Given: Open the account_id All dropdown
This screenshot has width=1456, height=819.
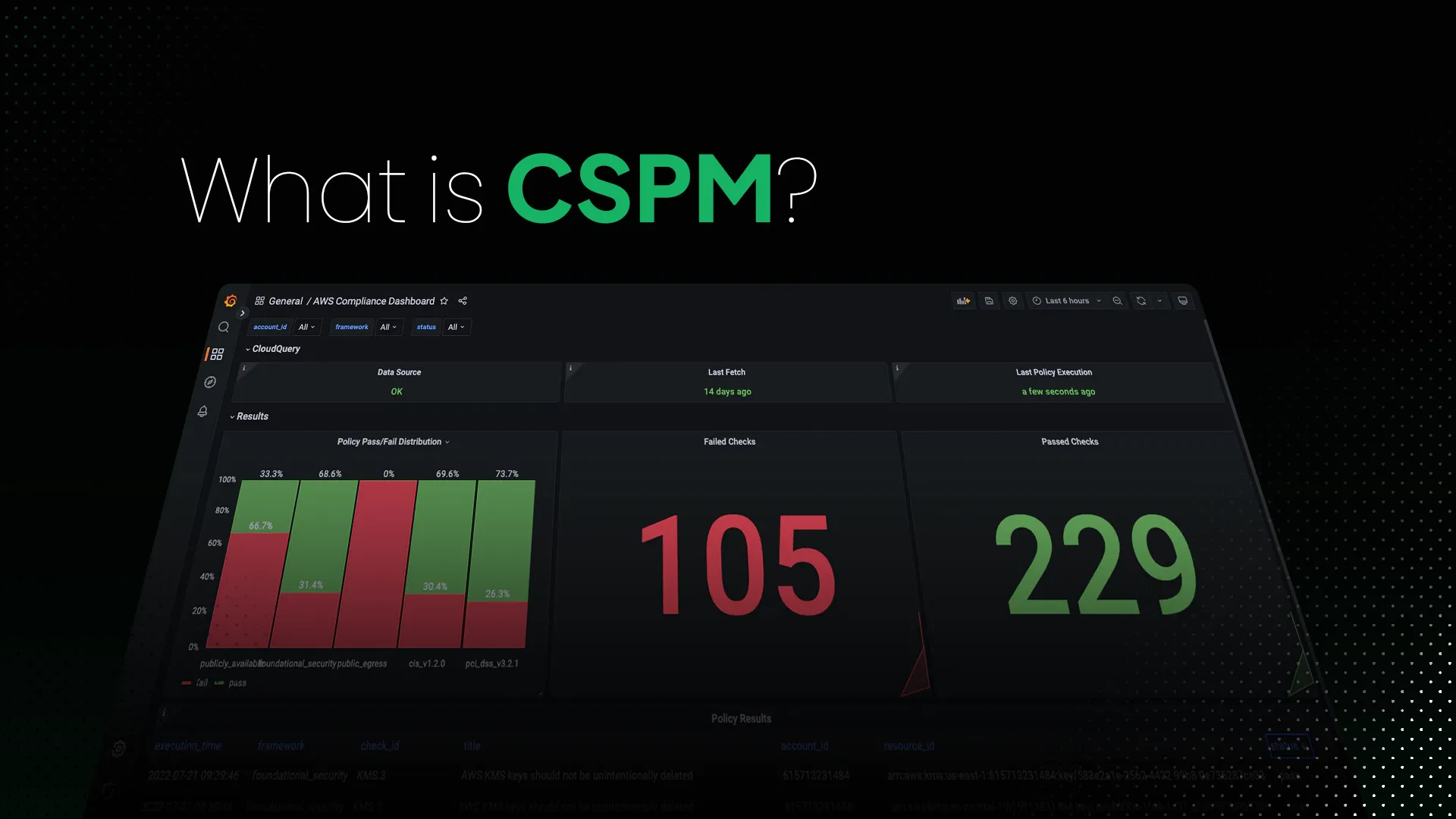Looking at the screenshot, I should (x=307, y=327).
